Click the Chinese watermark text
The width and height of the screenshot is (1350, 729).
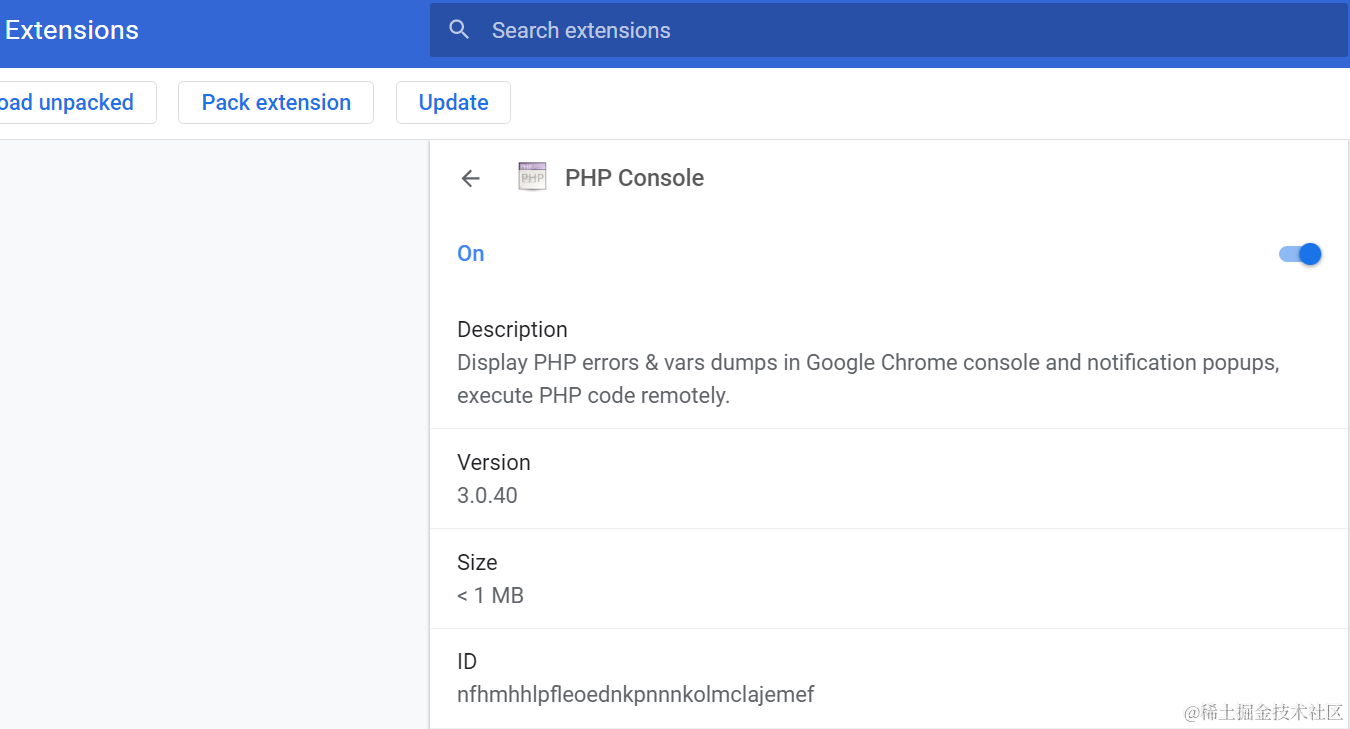1263,712
